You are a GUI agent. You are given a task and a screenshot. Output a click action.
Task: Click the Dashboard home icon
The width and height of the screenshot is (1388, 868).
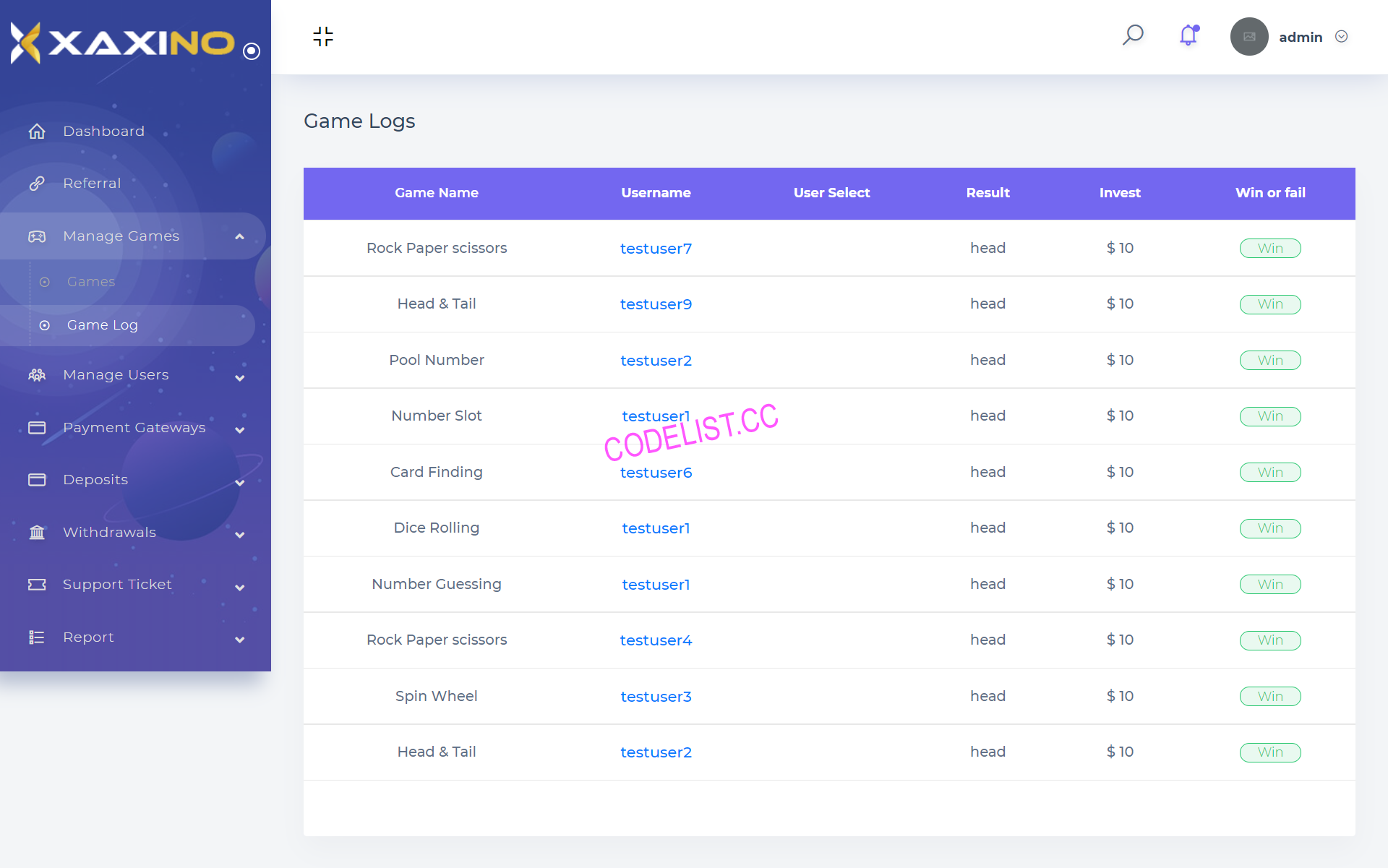click(37, 131)
